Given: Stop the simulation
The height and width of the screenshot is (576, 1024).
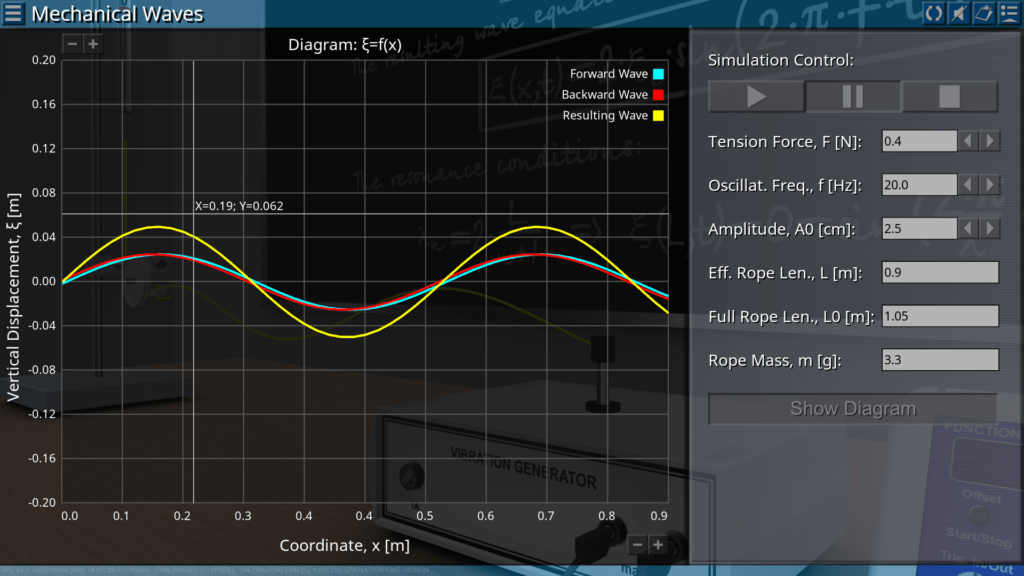Looking at the screenshot, I should pyautogui.click(x=949, y=97).
